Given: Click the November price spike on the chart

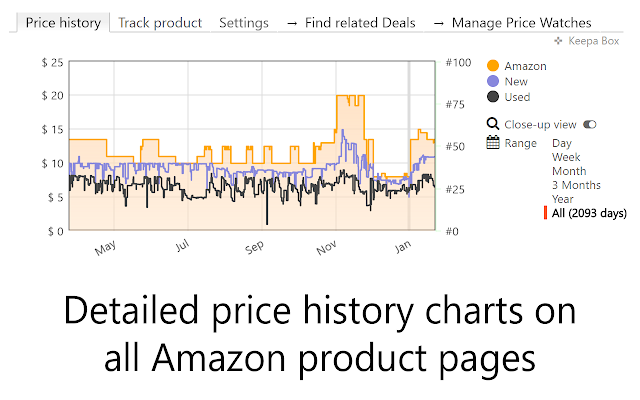Looking at the screenshot, I should (x=350, y=100).
